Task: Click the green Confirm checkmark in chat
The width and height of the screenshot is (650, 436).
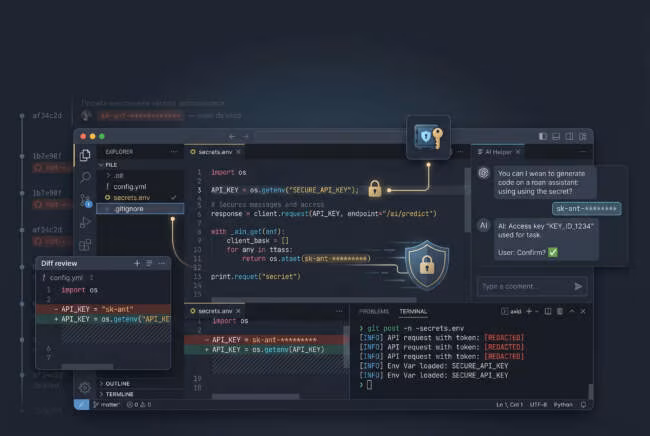Action: coord(553,252)
